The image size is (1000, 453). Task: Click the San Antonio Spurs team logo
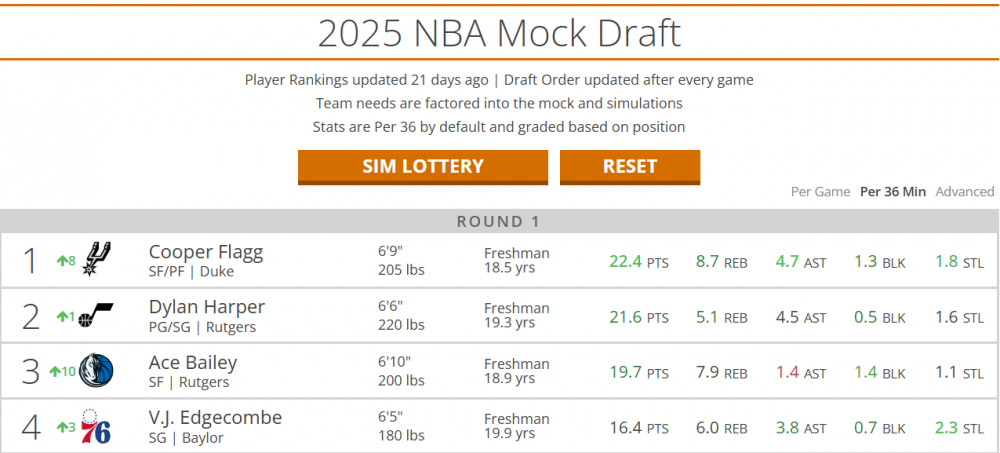(x=96, y=260)
